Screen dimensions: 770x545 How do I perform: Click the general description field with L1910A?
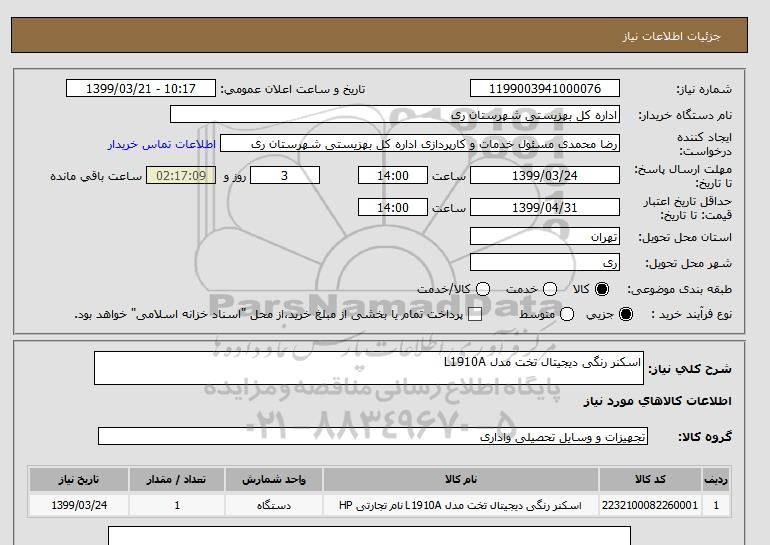(369, 368)
